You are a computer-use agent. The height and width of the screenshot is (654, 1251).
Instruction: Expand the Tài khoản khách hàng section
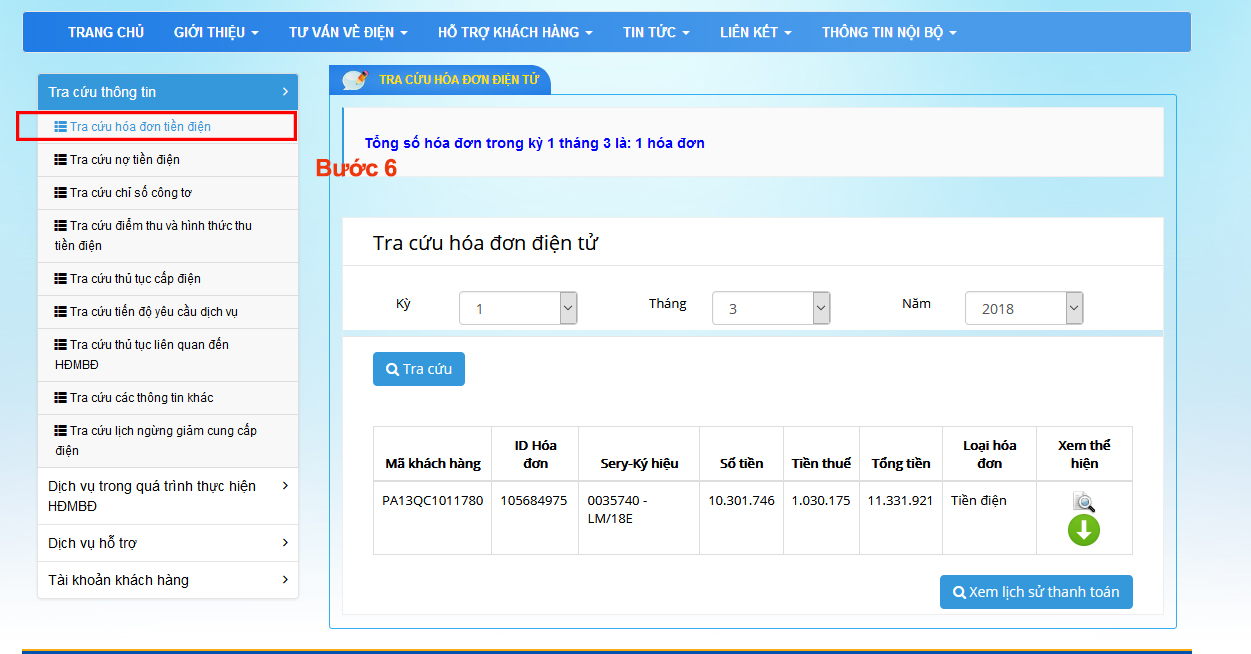[167, 580]
